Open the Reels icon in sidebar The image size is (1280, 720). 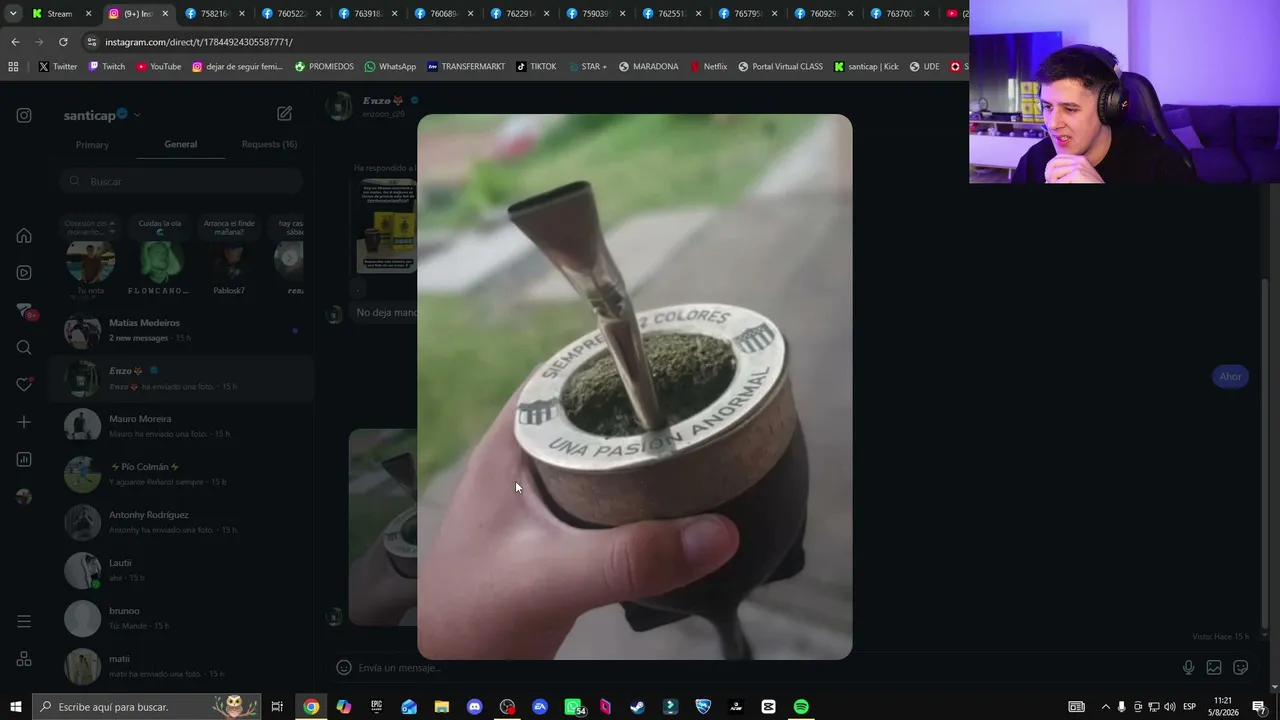tap(24, 273)
